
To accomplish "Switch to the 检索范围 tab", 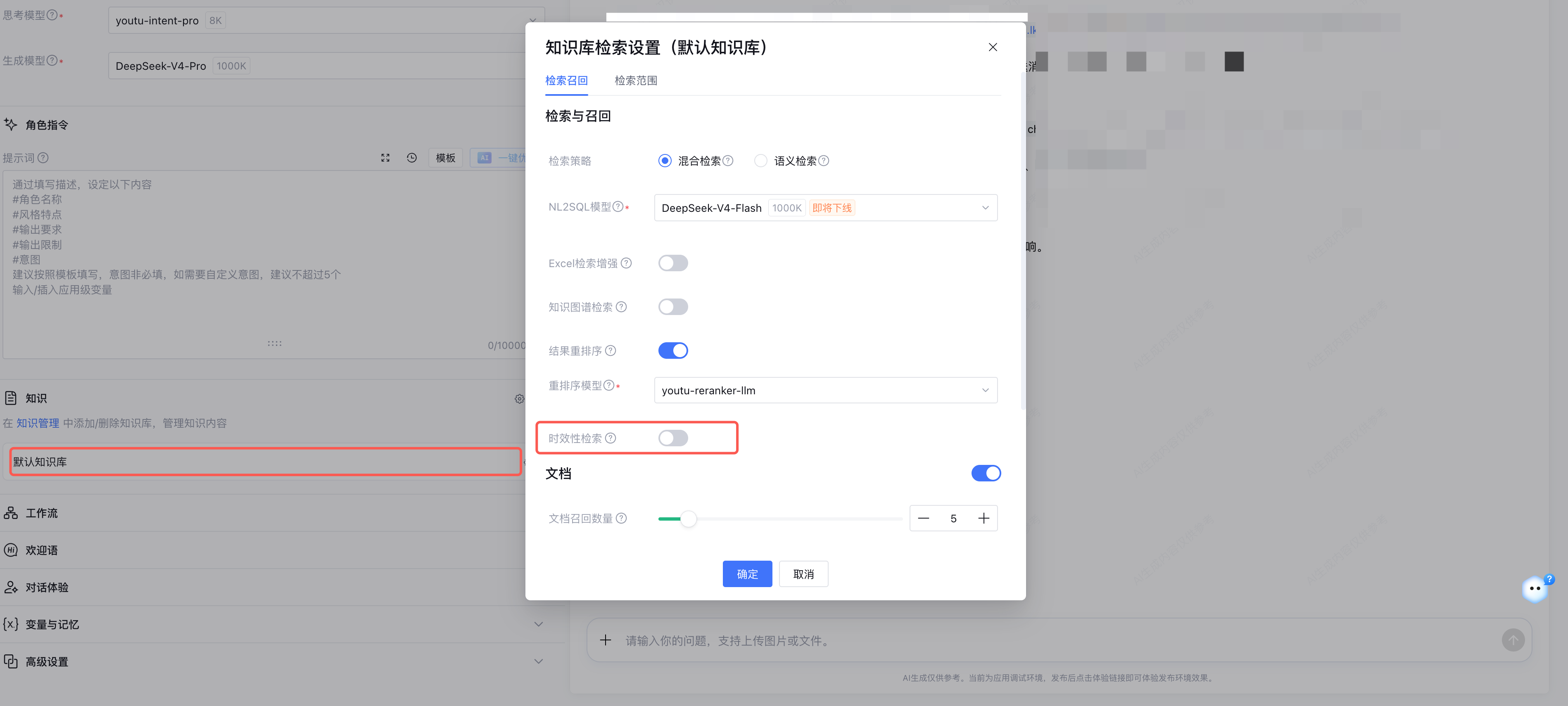I will (635, 81).
